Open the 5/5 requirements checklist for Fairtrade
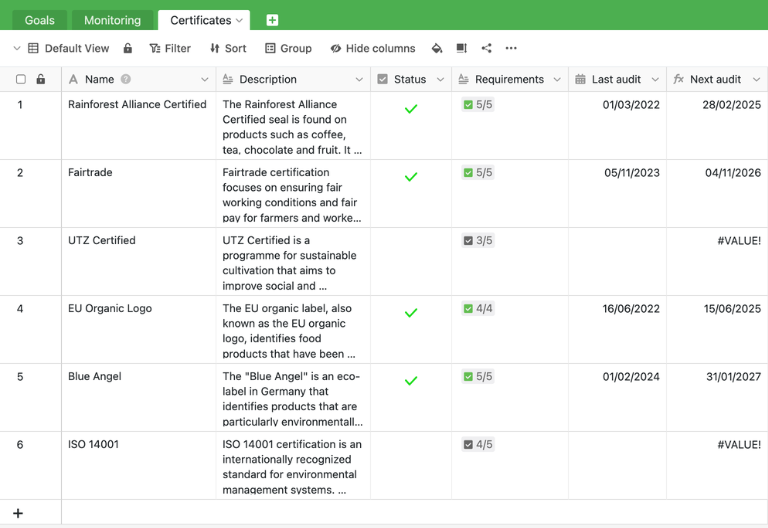This screenshot has height=528, width=768. [x=478, y=172]
